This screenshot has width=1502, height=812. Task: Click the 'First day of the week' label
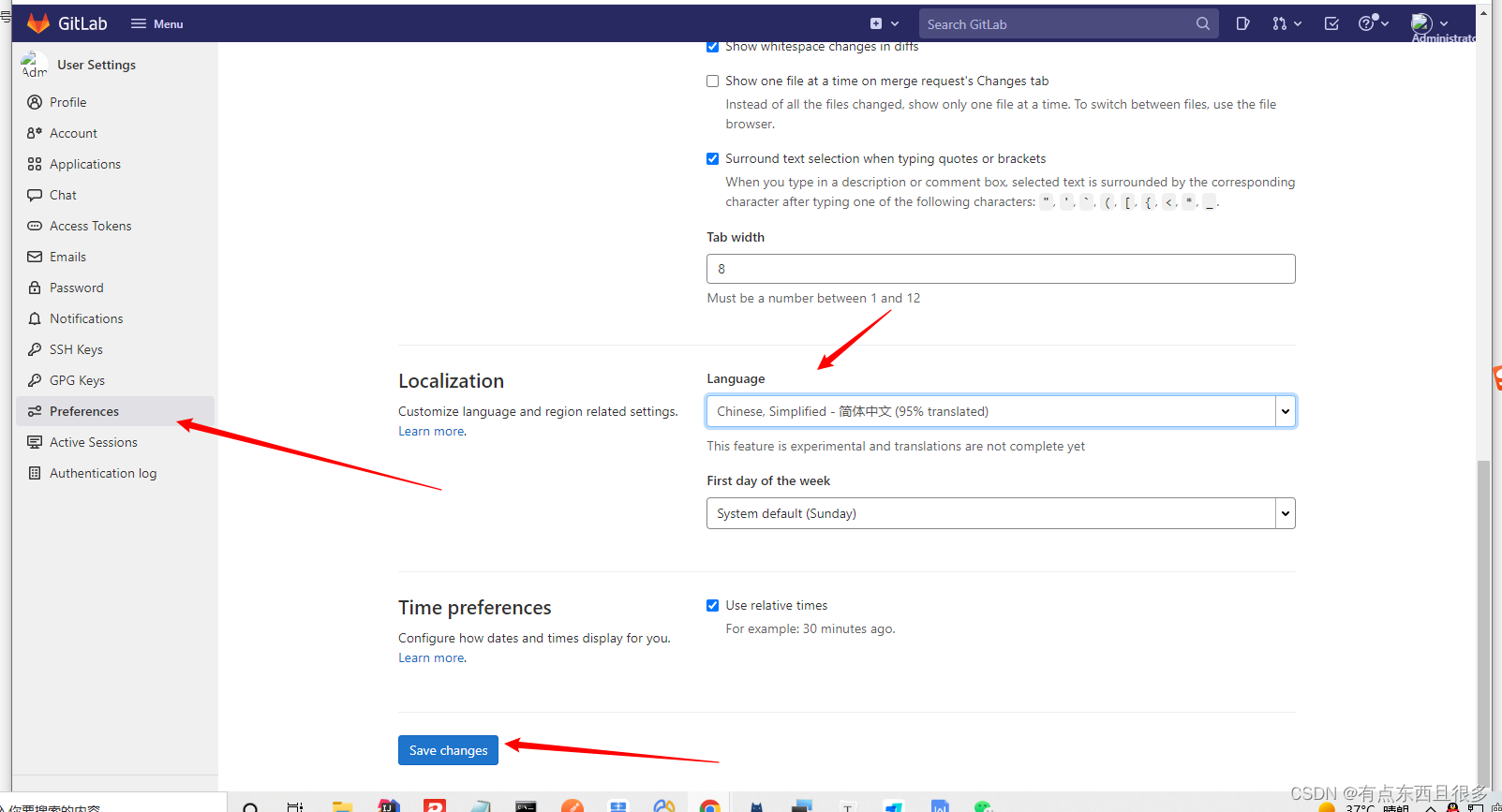(x=768, y=480)
